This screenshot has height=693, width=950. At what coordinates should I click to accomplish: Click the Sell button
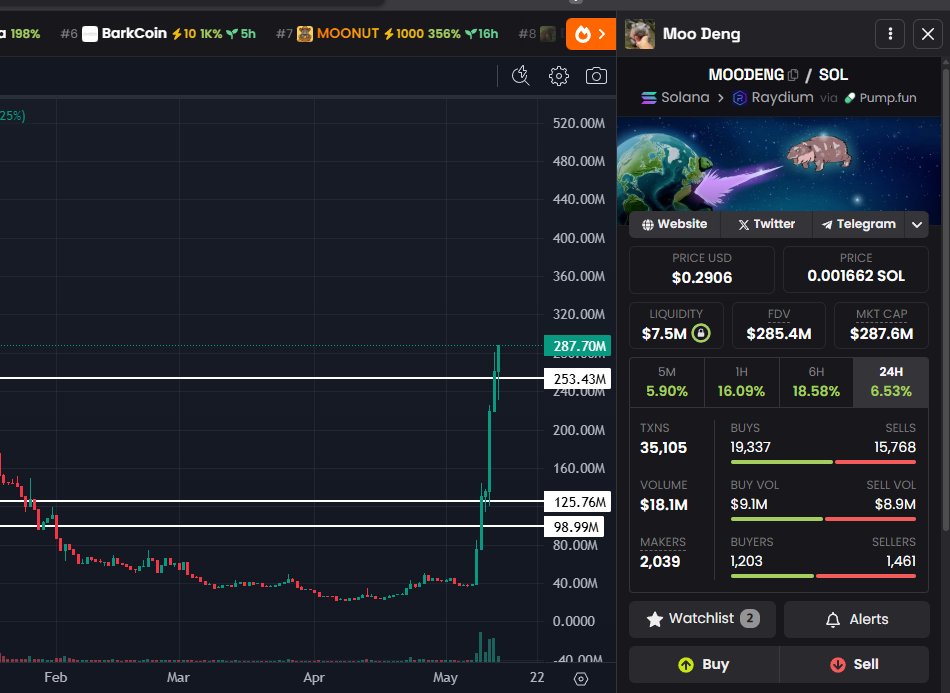pyautogui.click(x=854, y=665)
